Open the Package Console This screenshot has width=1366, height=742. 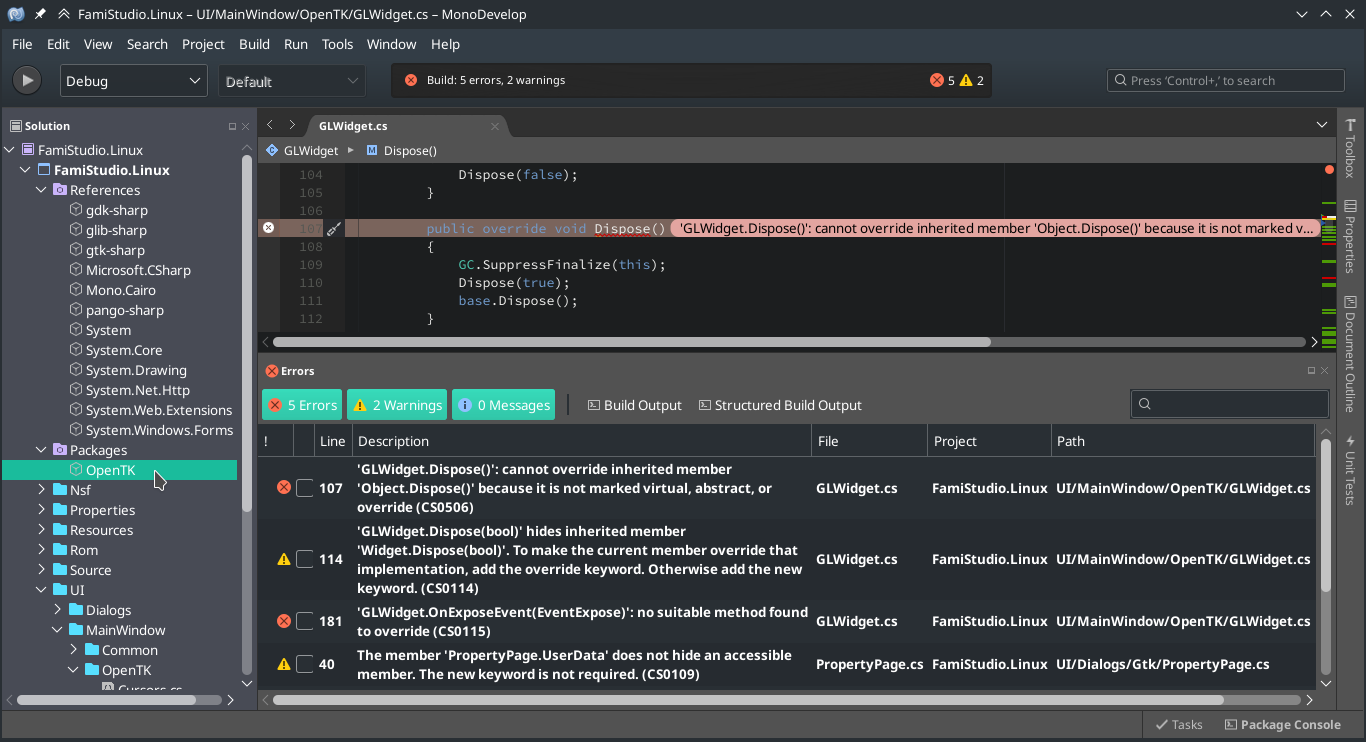coord(1282,725)
